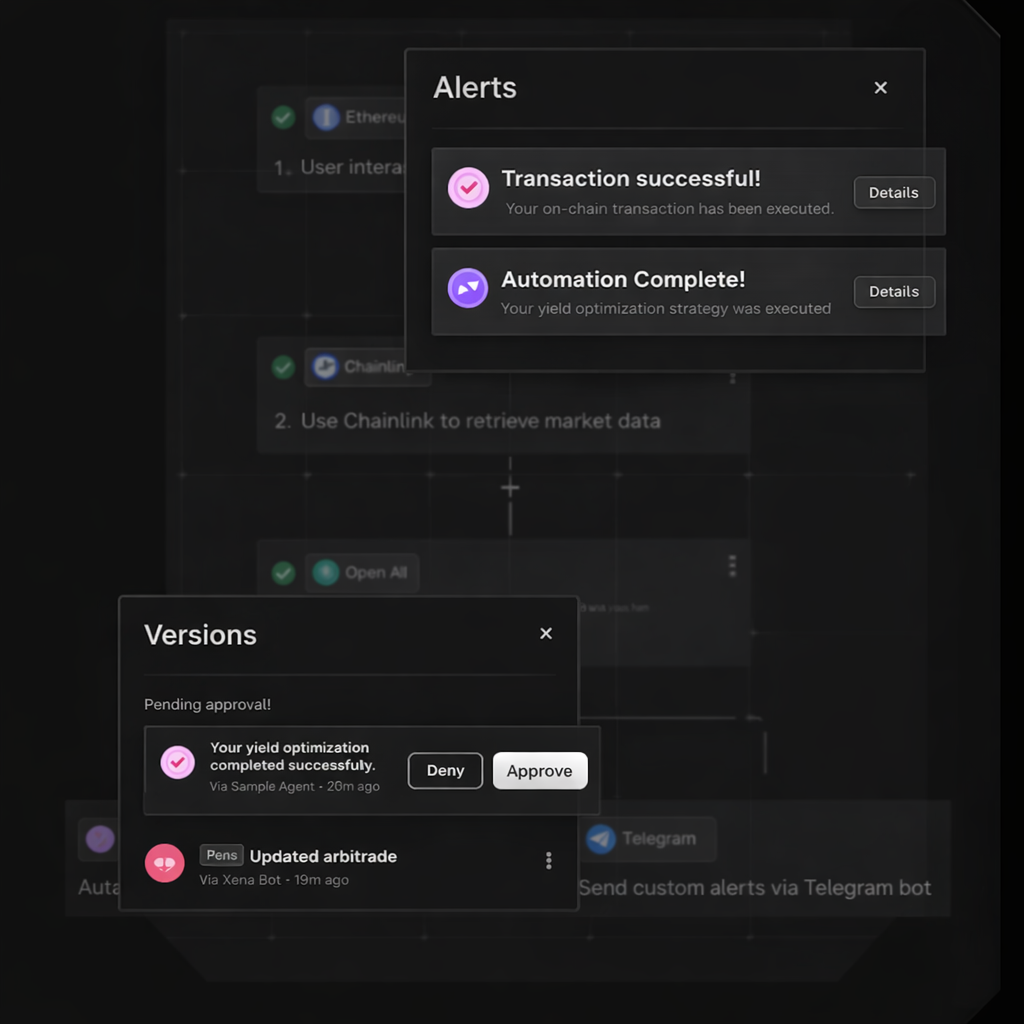Click the Ethereum logo icon in step 1
The width and height of the screenshot is (1024, 1024).
pyautogui.click(x=326, y=118)
